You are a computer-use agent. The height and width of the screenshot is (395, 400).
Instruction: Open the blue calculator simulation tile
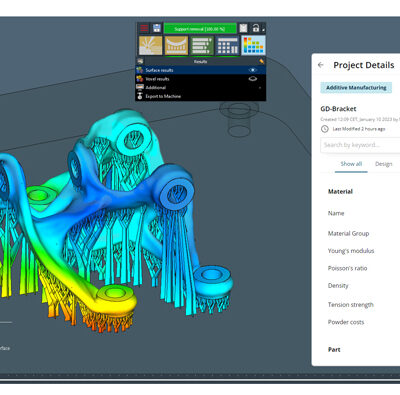click(x=227, y=45)
